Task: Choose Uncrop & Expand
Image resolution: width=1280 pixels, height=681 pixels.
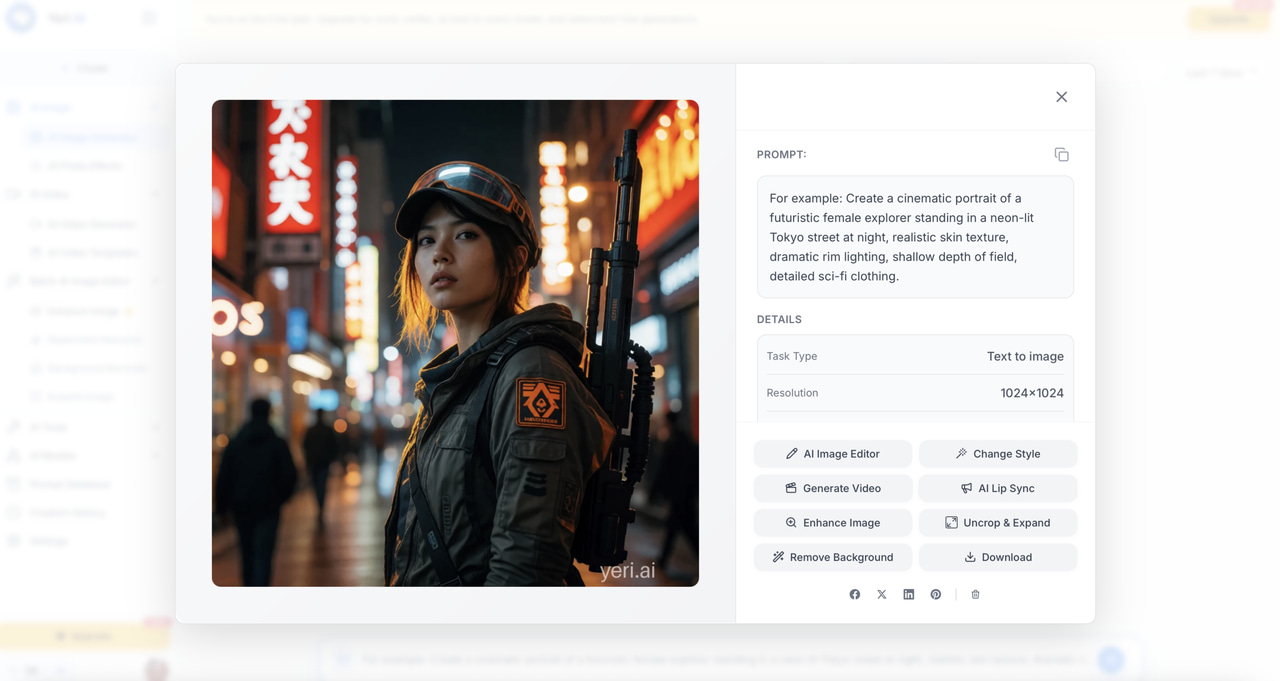Action: pos(998,523)
